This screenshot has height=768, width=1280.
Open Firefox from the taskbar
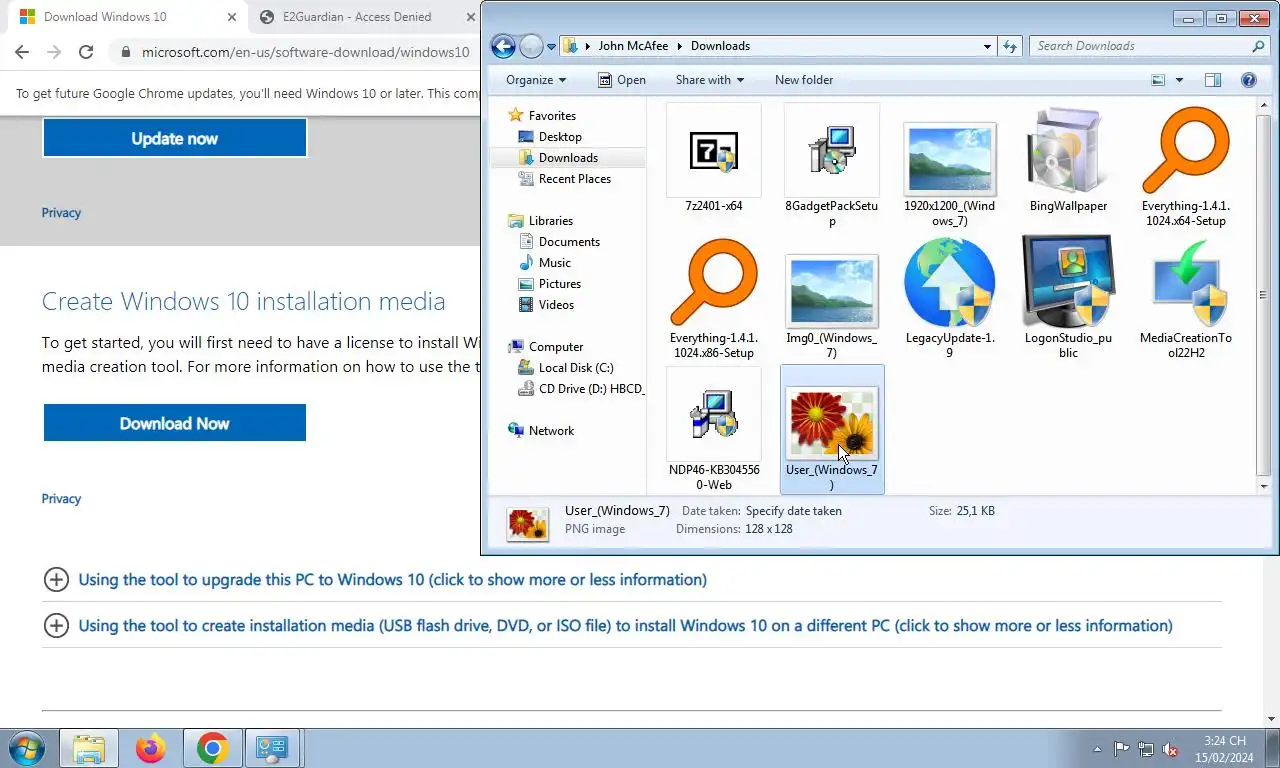[151, 748]
